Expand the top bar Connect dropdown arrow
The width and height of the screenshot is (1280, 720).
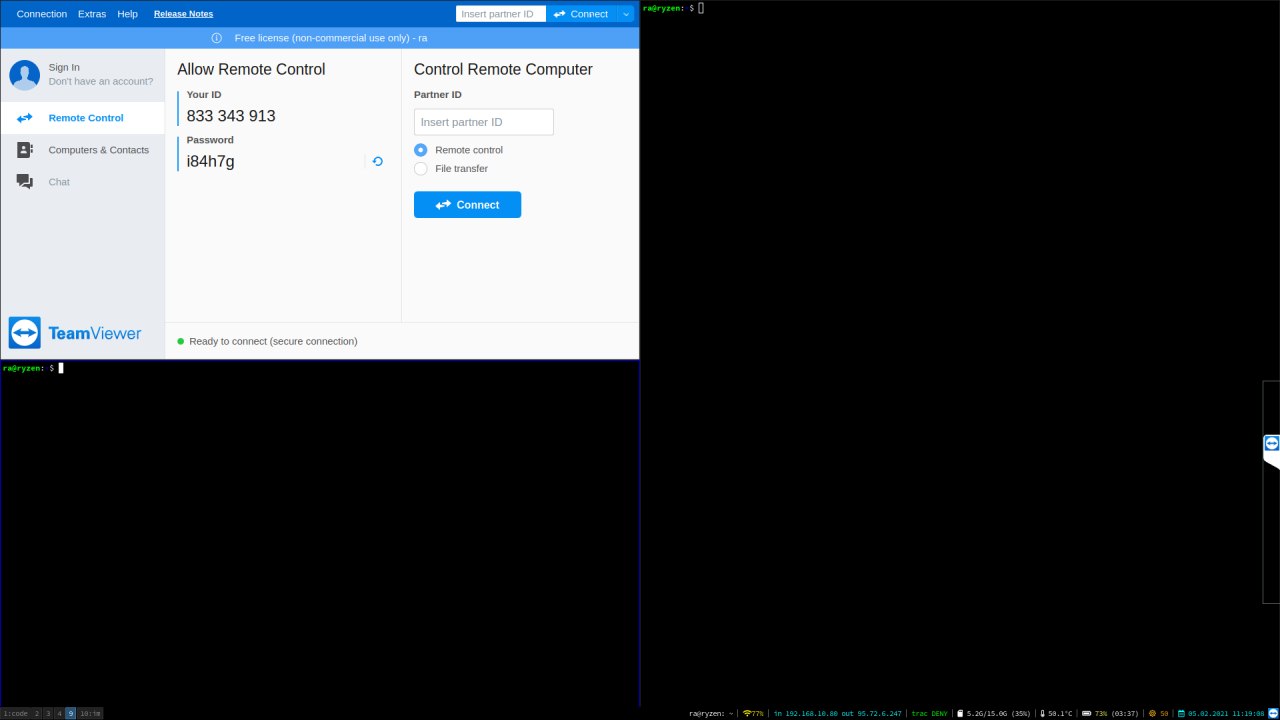(x=626, y=14)
